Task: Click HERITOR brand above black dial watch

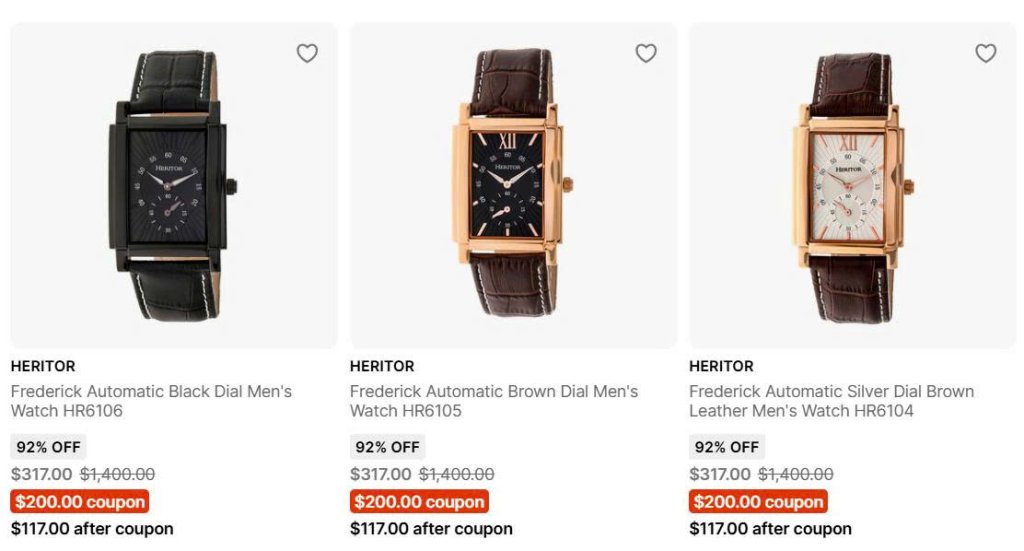Action: point(43,366)
